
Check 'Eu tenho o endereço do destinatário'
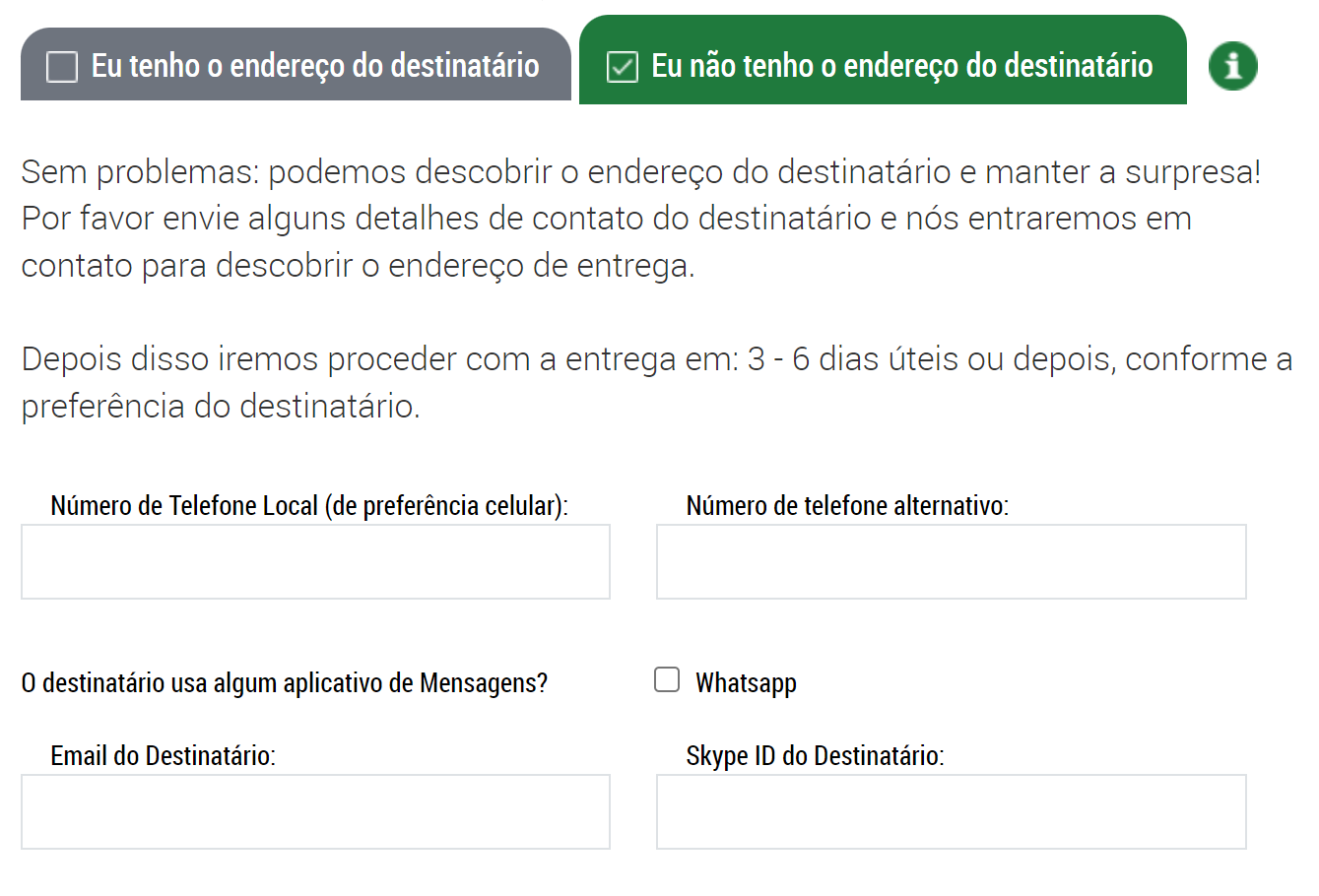click(x=296, y=65)
